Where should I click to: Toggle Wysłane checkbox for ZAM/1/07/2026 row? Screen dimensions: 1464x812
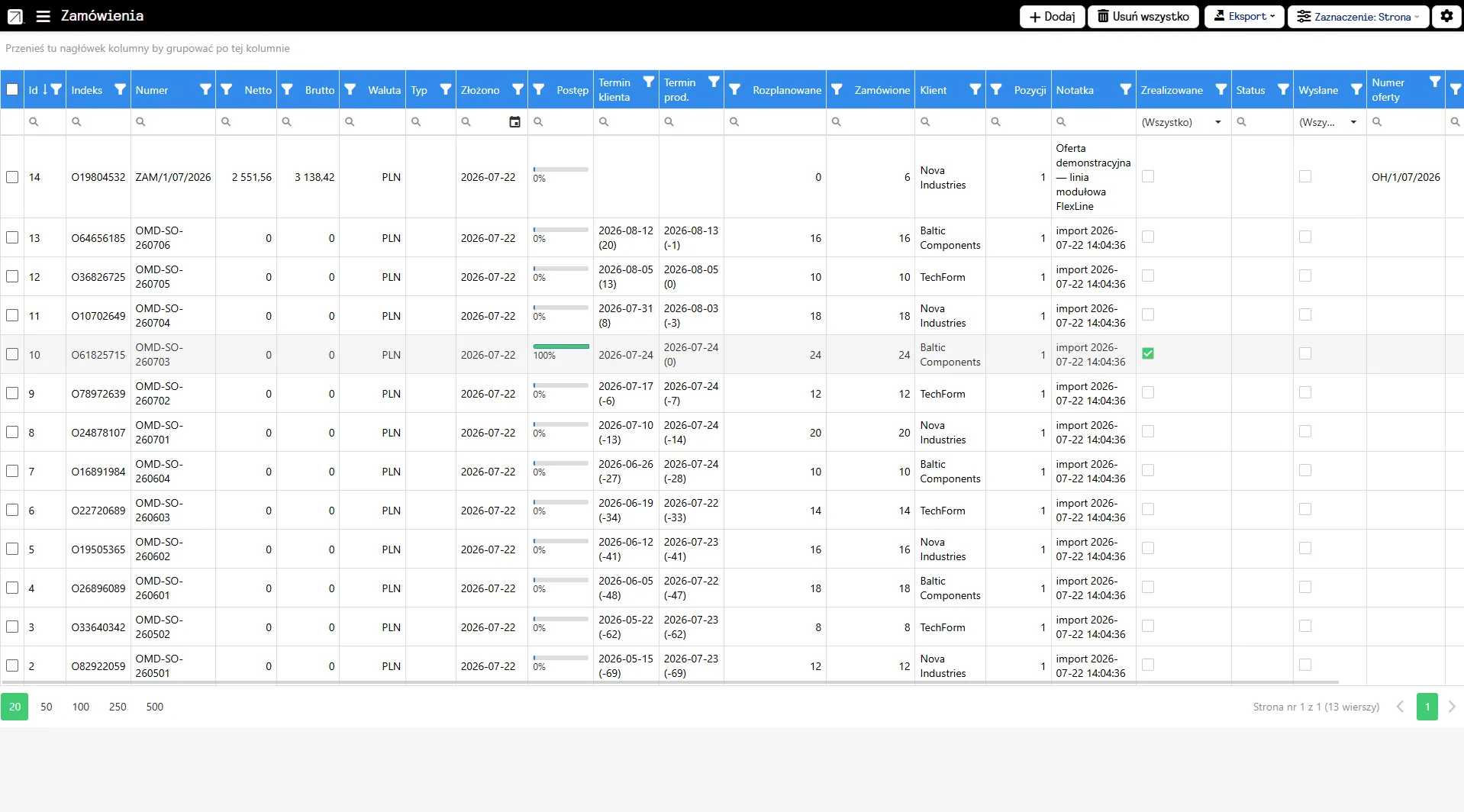point(1305,176)
